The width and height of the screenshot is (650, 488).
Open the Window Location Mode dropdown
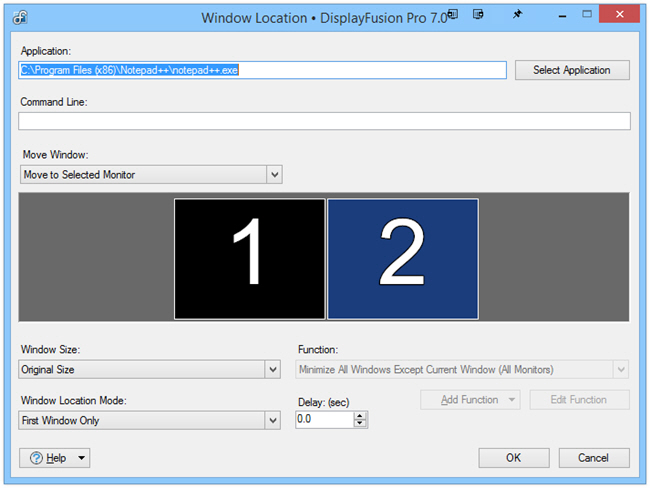[149, 420]
